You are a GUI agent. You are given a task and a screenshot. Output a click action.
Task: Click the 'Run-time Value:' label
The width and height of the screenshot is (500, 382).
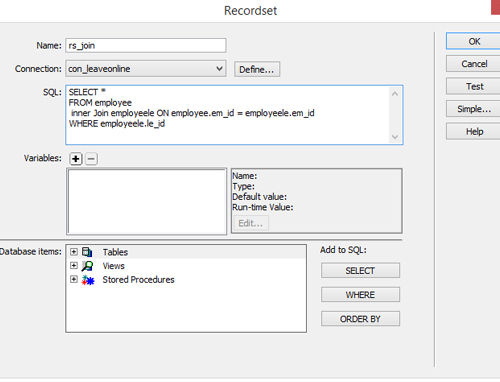263,207
